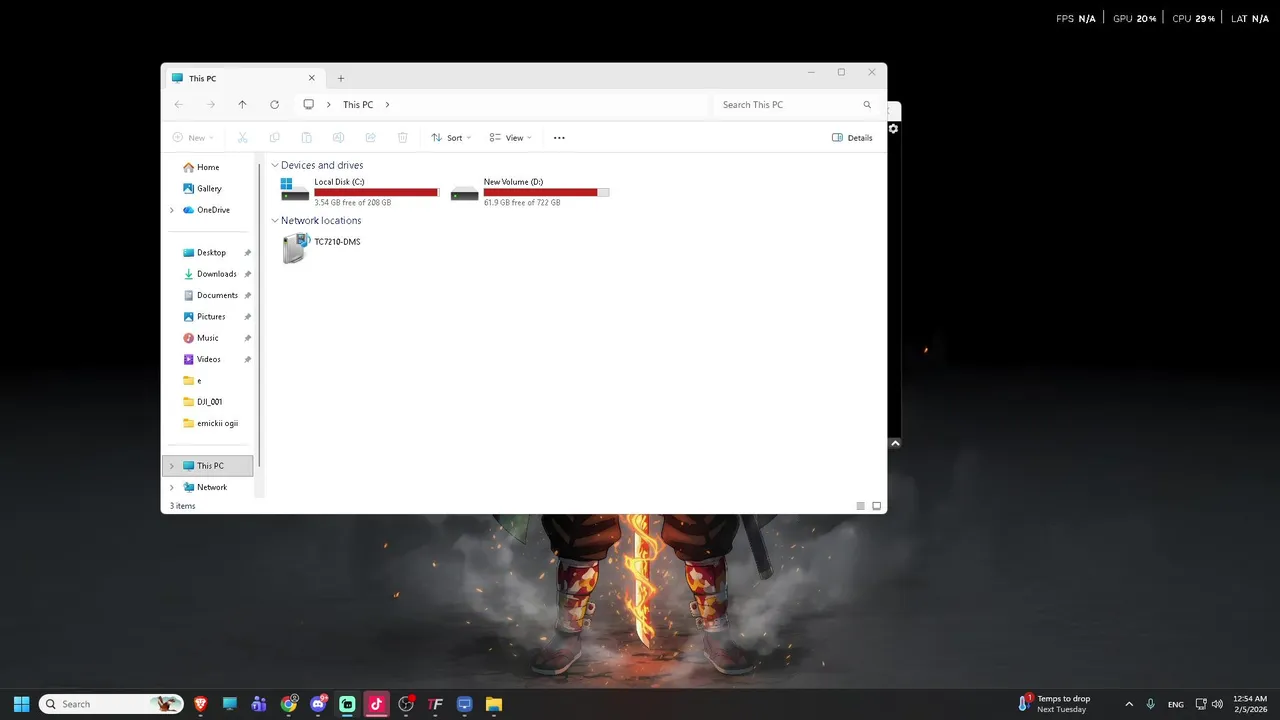1280x720 pixels.
Task: Collapse the Devices and drives group
Action: (275, 165)
